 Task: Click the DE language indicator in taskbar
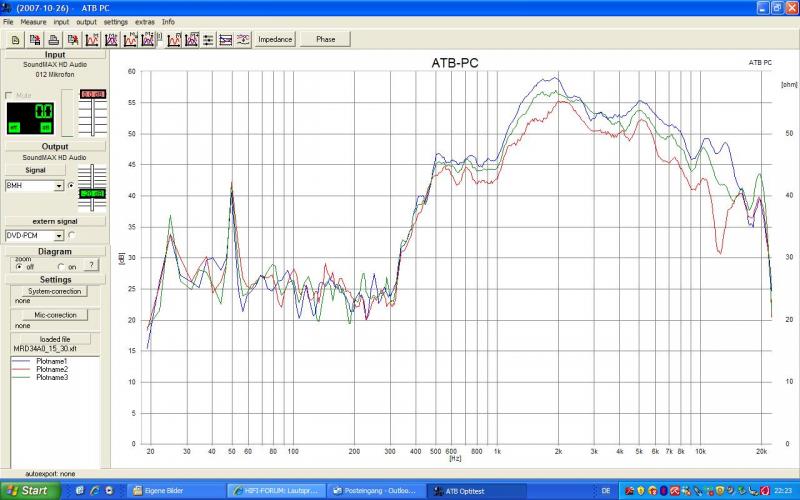point(606,491)
